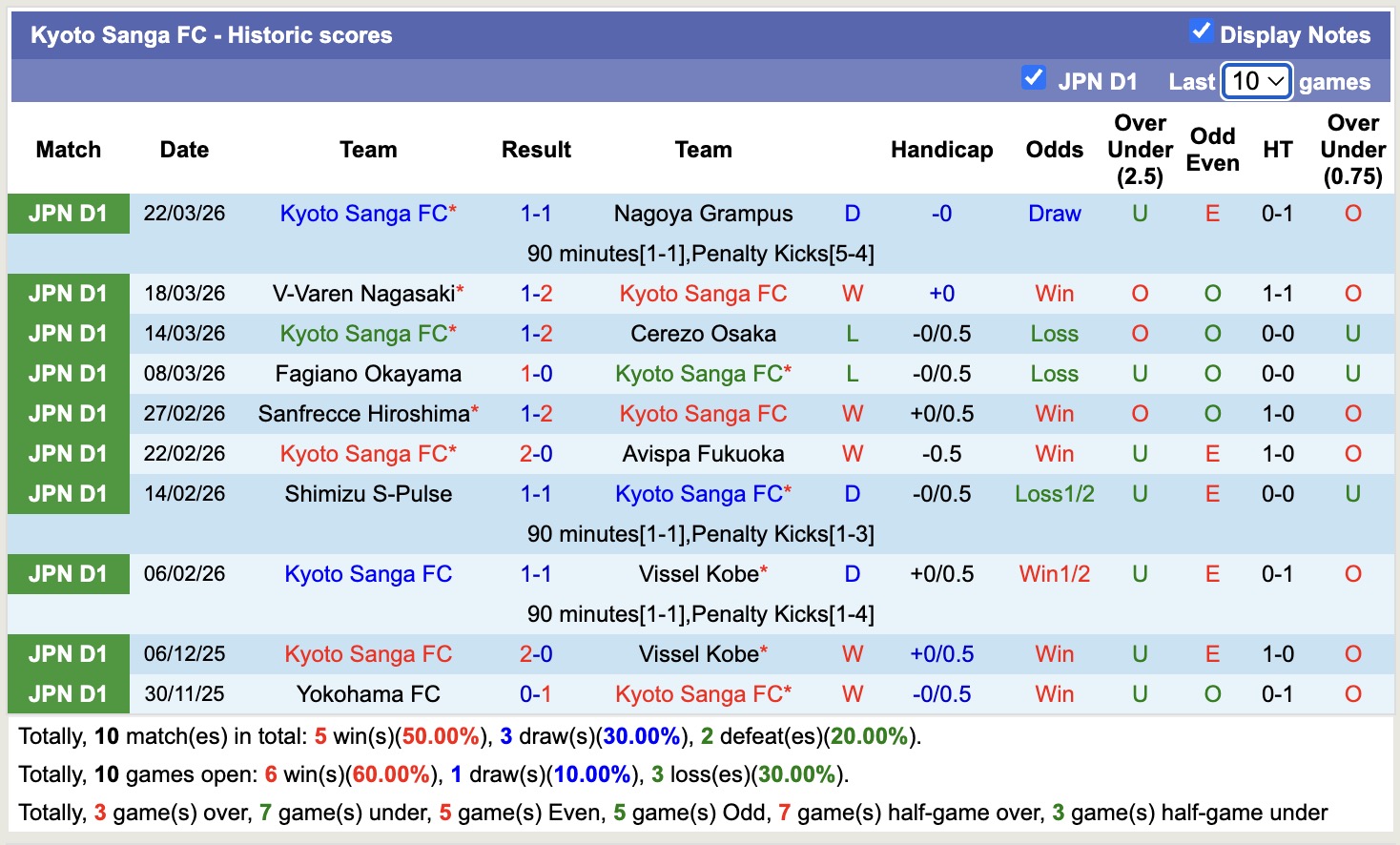This screenshot has height=845, width=1400.
Task: Open the Avispa Fukuoka team link
Action: (703, 453)
